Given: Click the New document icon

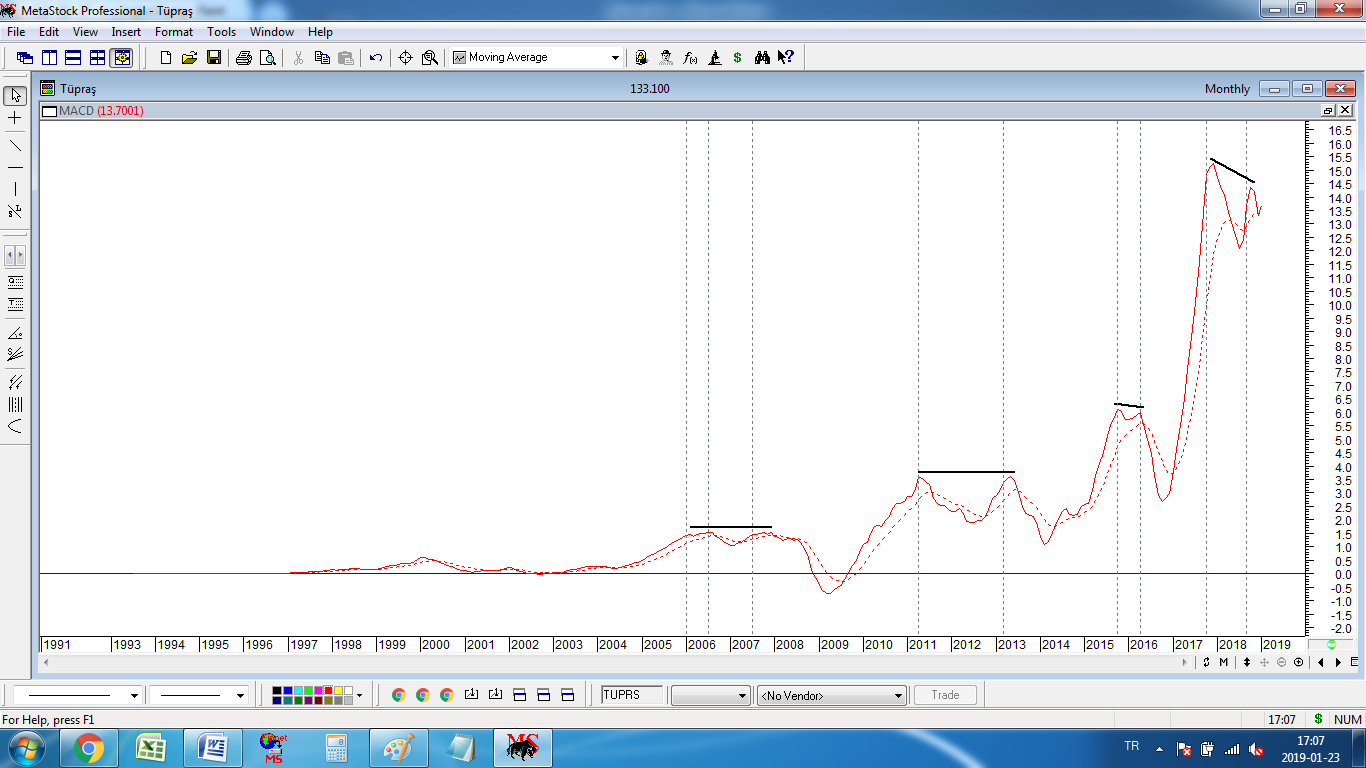Looking at the screenshot, I should point(166,58).
